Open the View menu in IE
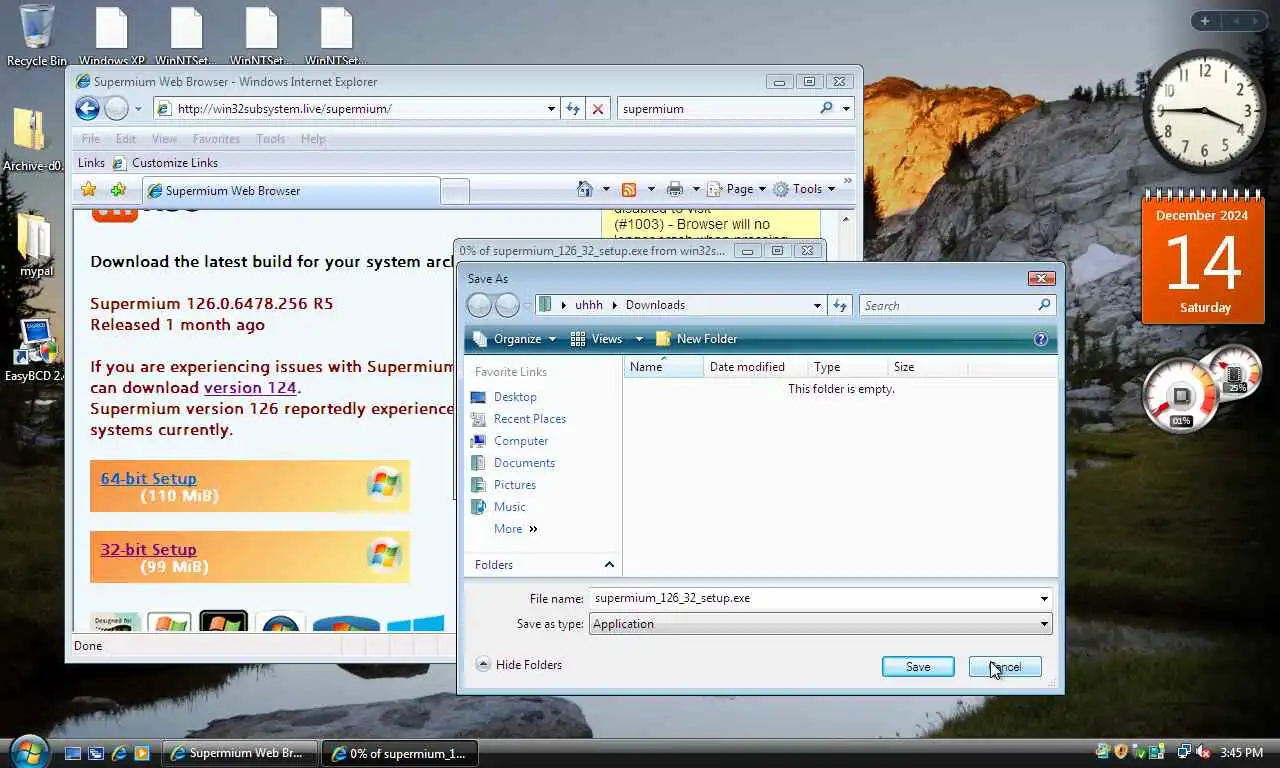Image resolution: width=1280 pixels, height=768 pixels. pyautogui.click(x=164, y=139)
